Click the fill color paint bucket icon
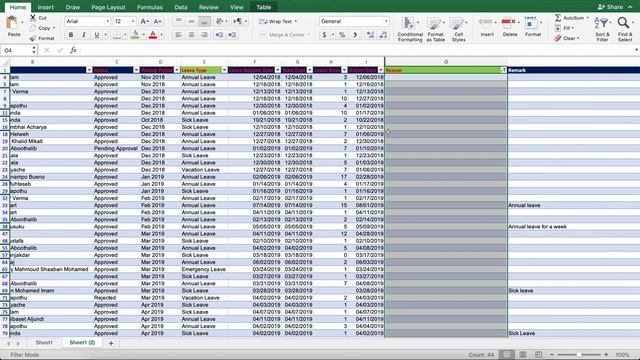Screen dimensions: 640x360 (135, 35)
